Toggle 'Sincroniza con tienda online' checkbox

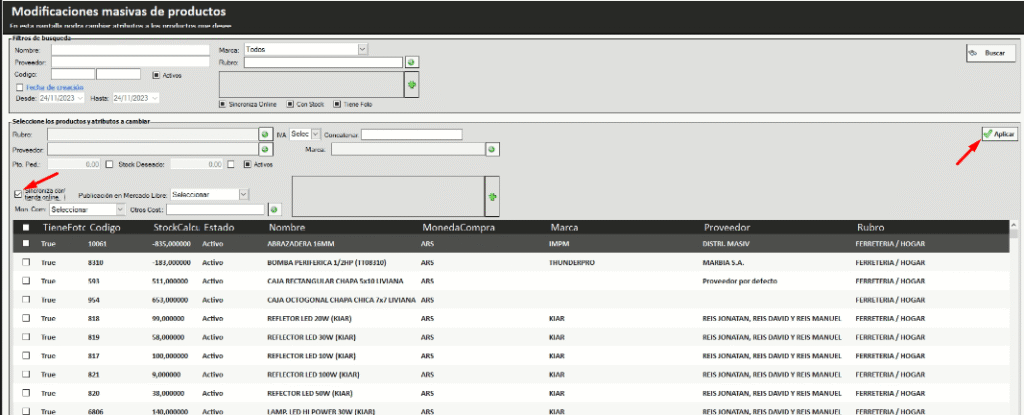pos(18,194)
